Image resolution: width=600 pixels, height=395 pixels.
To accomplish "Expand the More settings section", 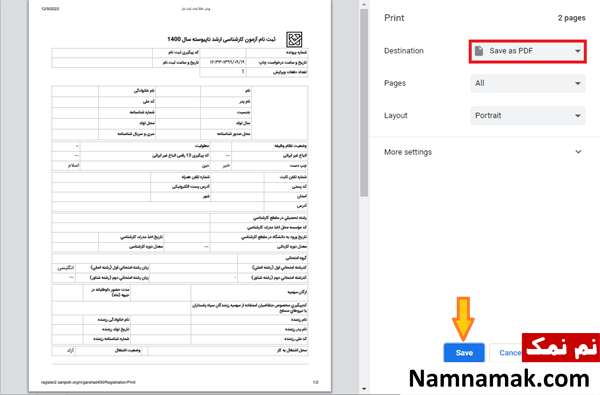I will click(483, 152).
